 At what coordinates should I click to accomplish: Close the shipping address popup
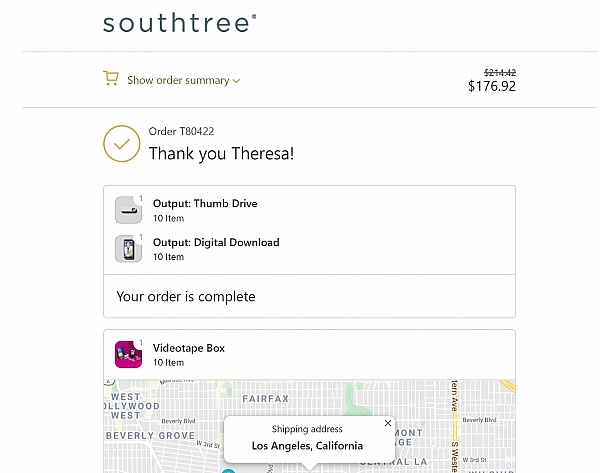[x=388, y=423]
